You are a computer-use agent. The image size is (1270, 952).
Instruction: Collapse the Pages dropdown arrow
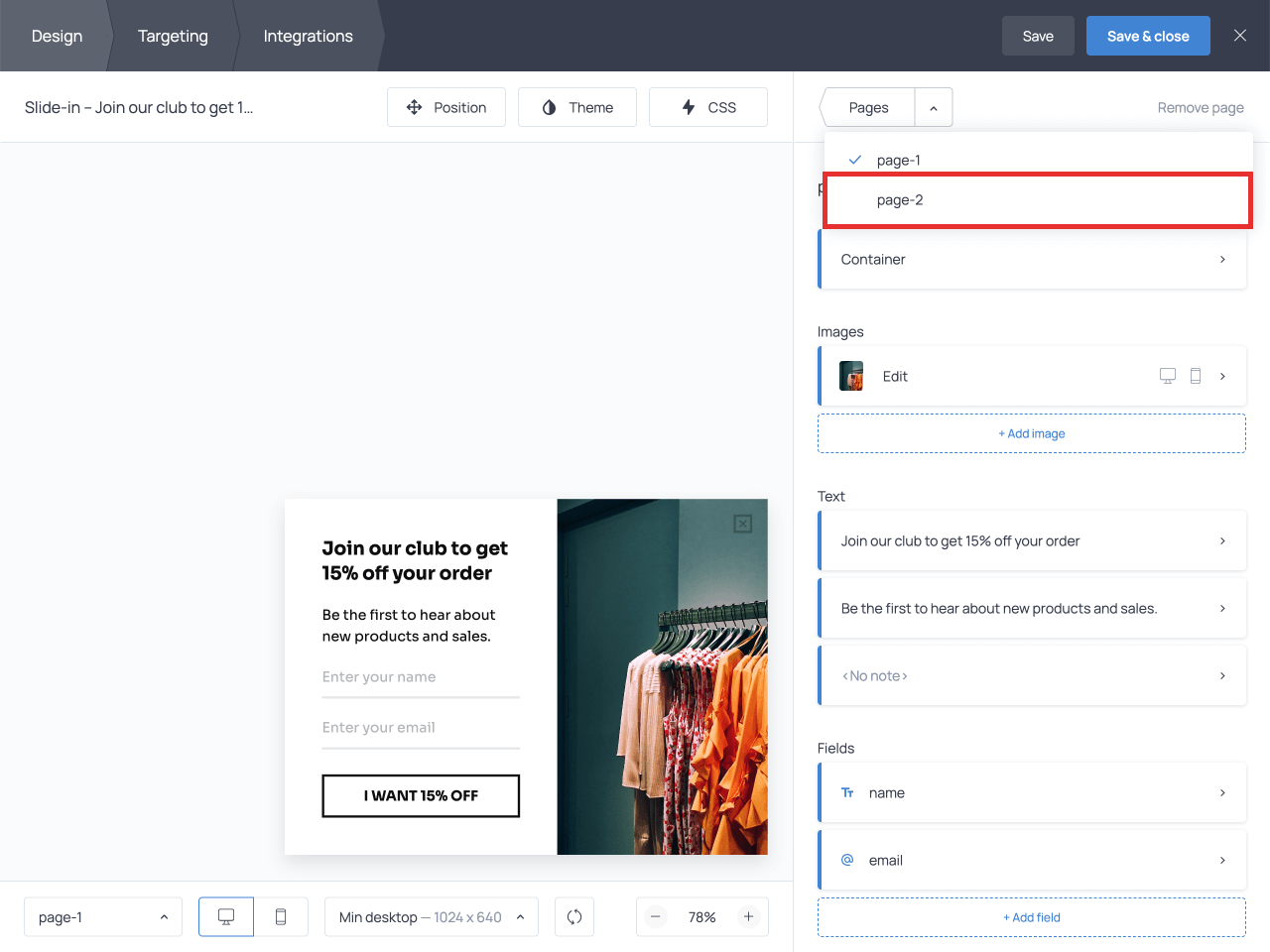tap(934, 107)
